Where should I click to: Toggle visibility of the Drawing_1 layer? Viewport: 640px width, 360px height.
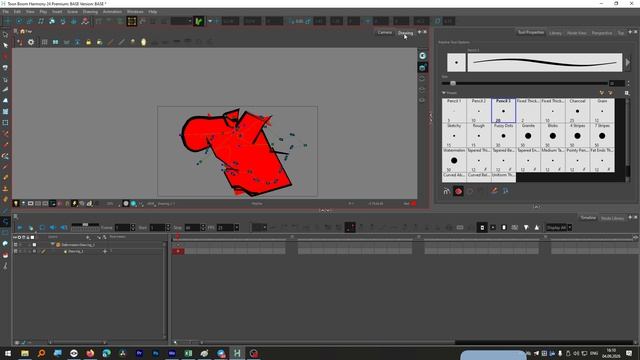(x=16, y=251)
